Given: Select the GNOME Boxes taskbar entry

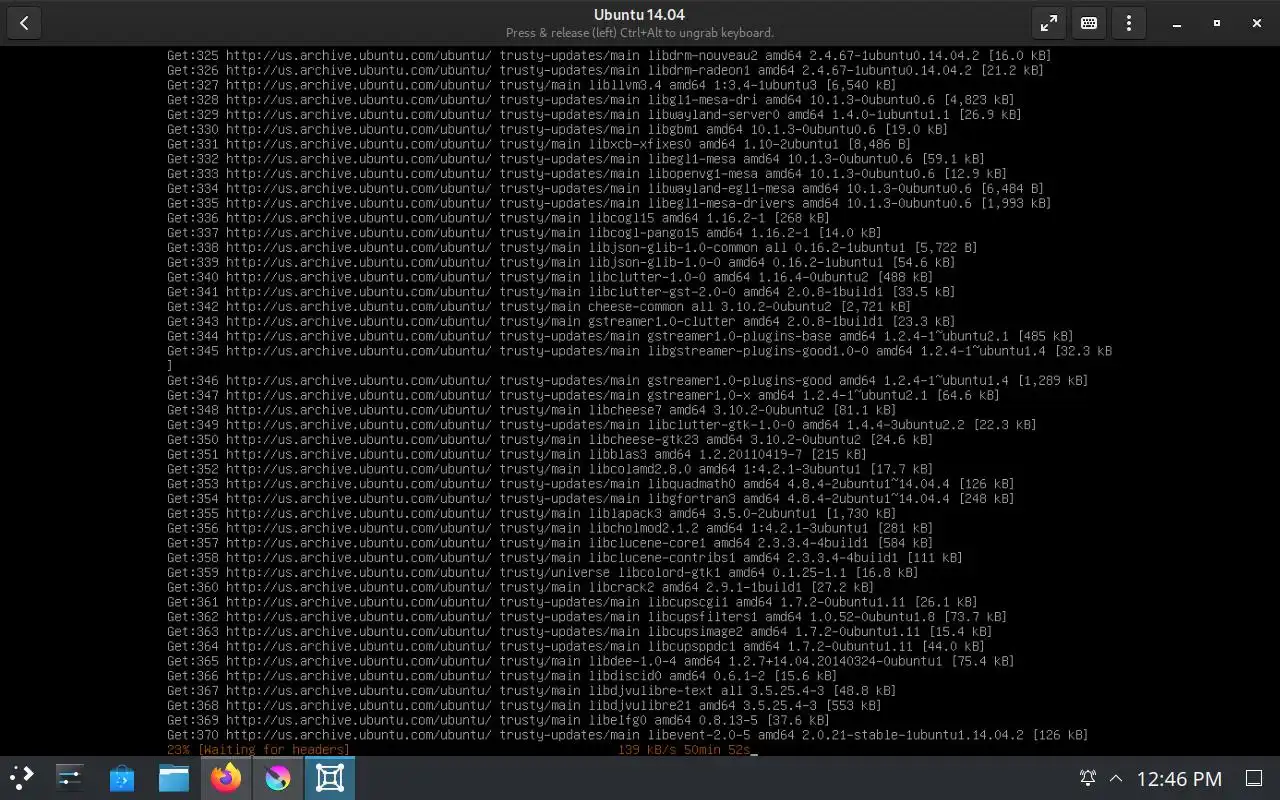Looking at the screenshot, I should coord(330,778).
